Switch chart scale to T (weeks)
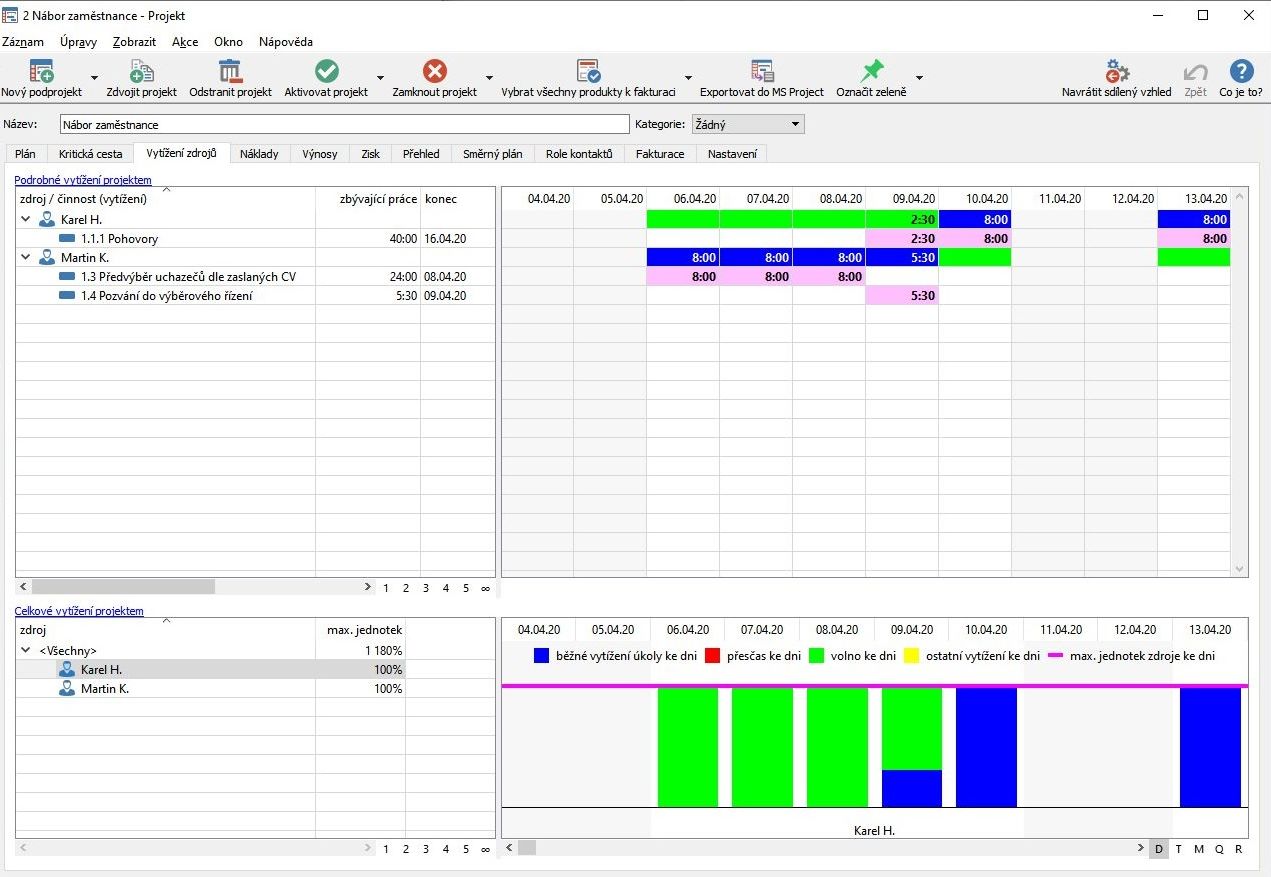Screen dimensions: 1271x877 point(1178,849)
